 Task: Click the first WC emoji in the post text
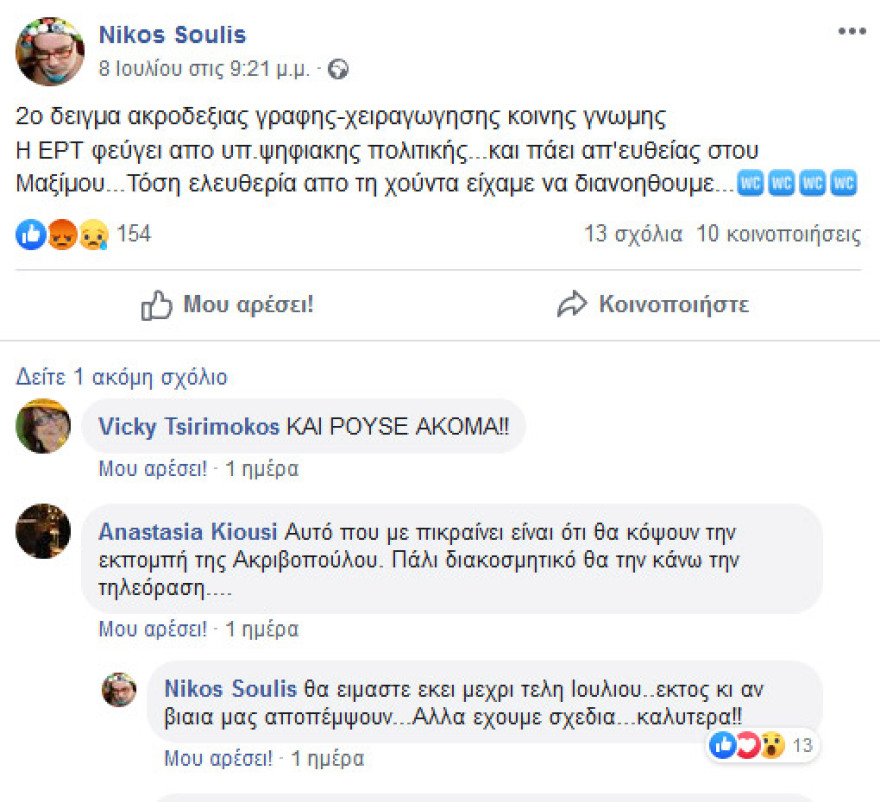click(x=750, y=183)
